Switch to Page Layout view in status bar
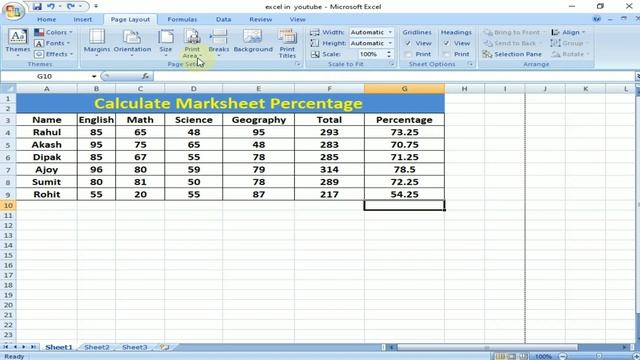Screen dimensions: 640x360 coord(512,356)
